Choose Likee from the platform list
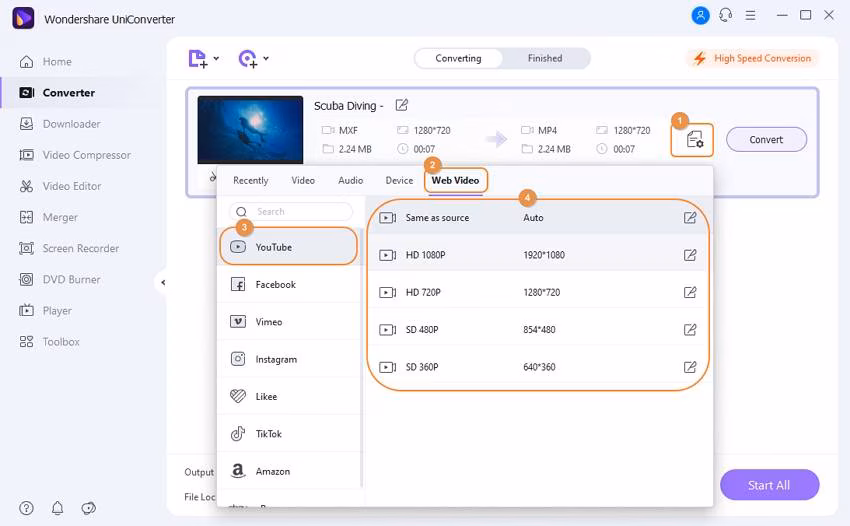 [289, 396]
